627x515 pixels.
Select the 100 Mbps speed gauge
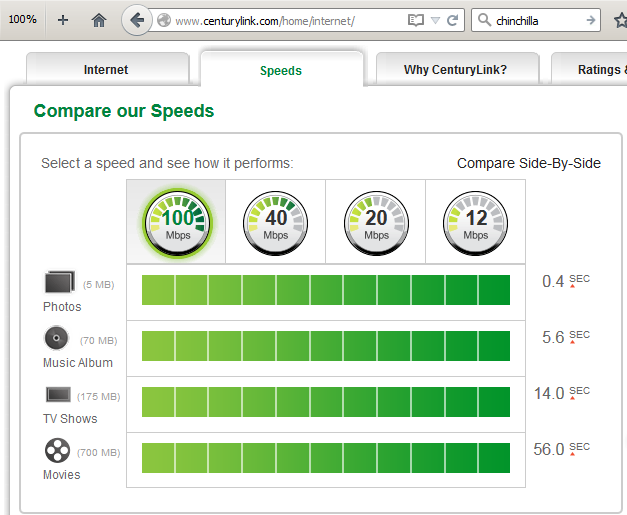178,222
